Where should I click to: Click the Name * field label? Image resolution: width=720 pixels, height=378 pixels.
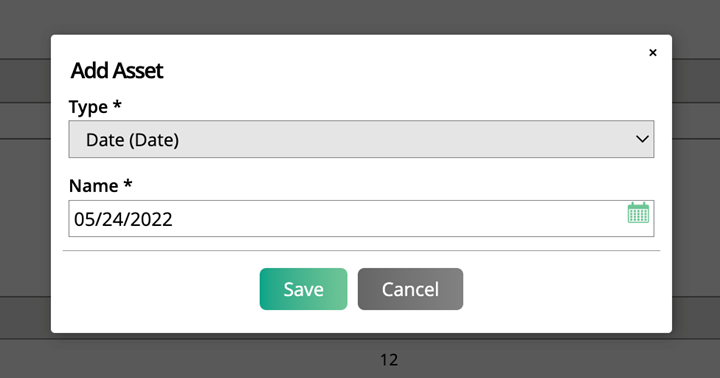101,186
